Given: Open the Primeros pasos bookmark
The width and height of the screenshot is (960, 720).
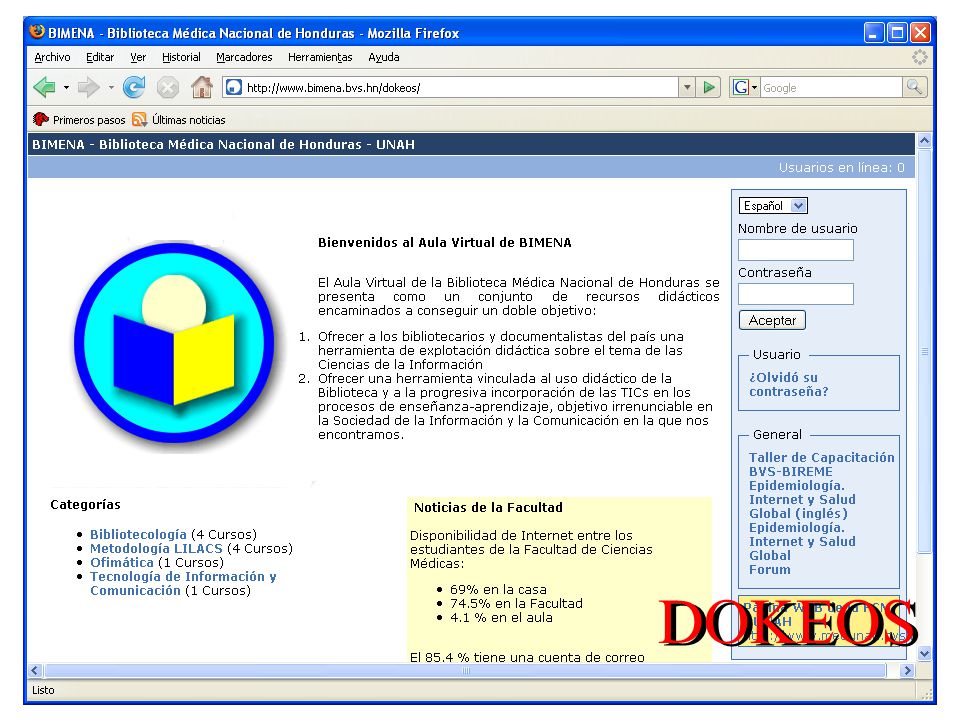Looking at the screenshot, I should pos(79,120).
